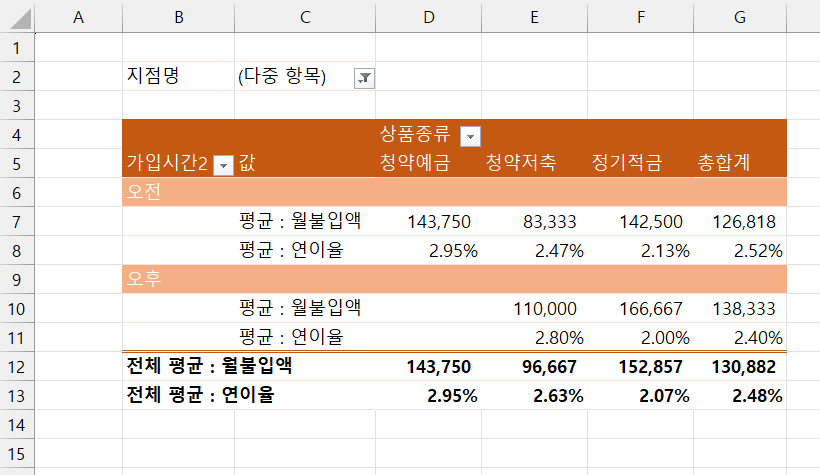The height and width of the screenshot is (475, 820).
Task: Select column D header
Action: [428, 17]
